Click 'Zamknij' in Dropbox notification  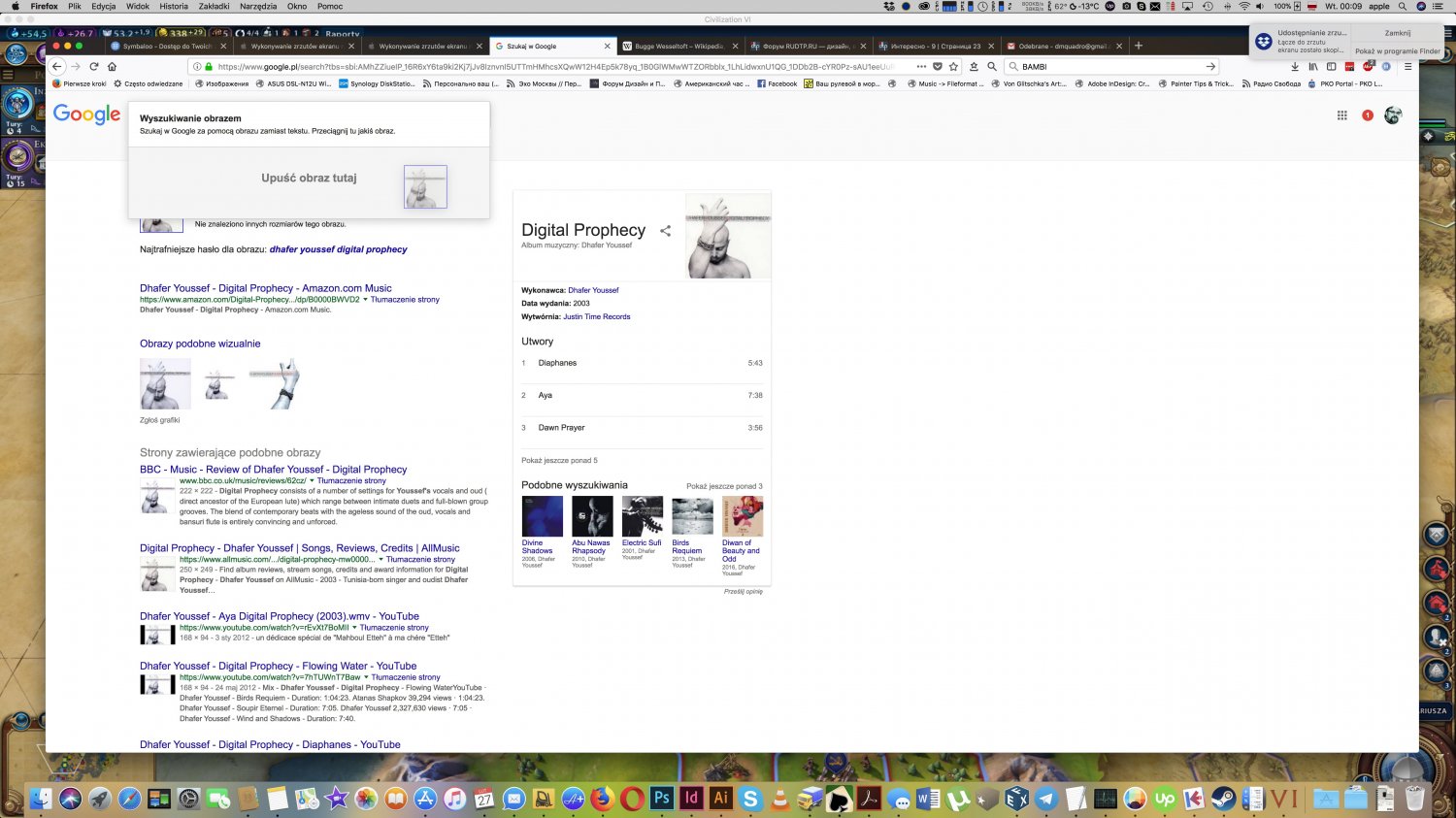(1398, 33)
